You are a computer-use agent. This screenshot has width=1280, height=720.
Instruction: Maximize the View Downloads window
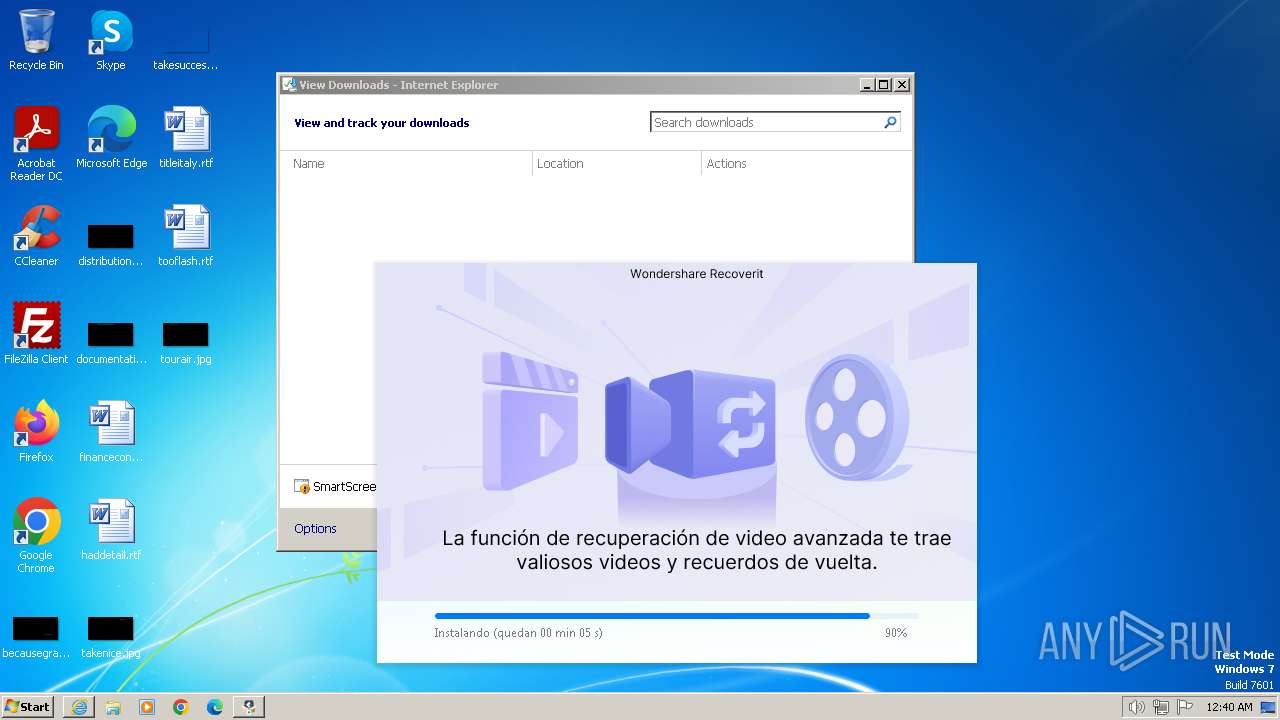pyautogui.click(x=884, y=85)
